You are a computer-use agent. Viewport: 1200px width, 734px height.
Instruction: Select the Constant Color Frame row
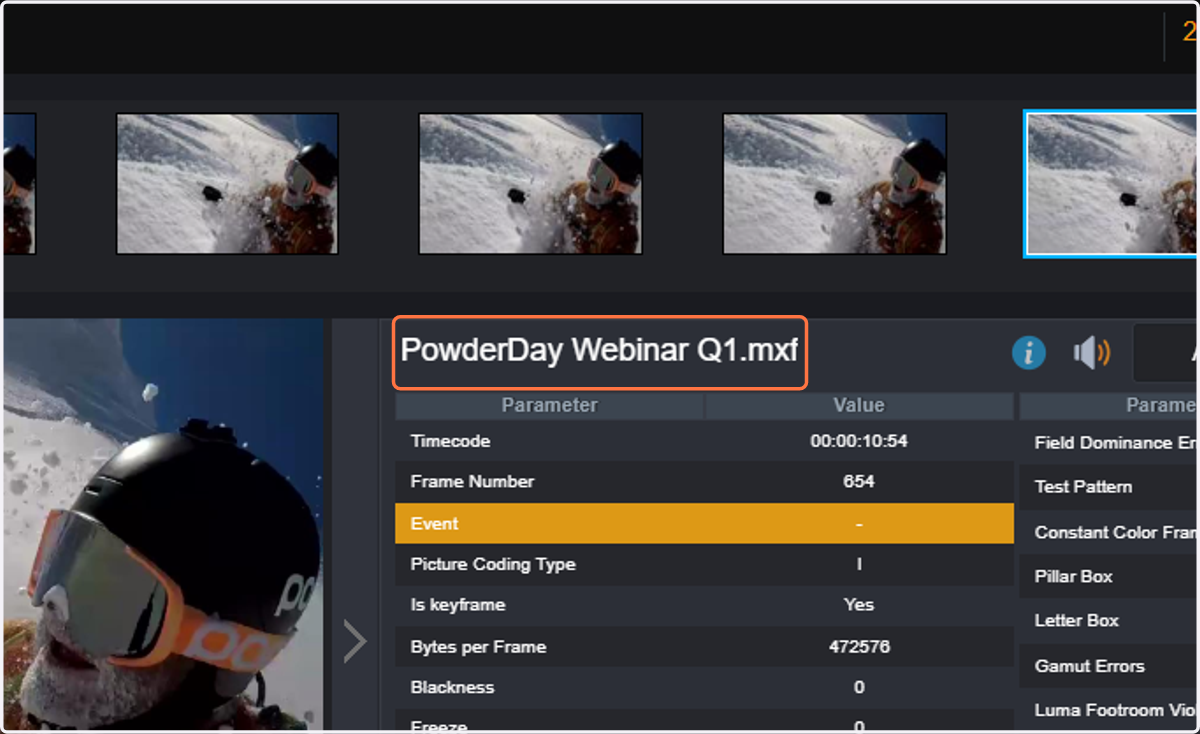[x=1109, y=532]
